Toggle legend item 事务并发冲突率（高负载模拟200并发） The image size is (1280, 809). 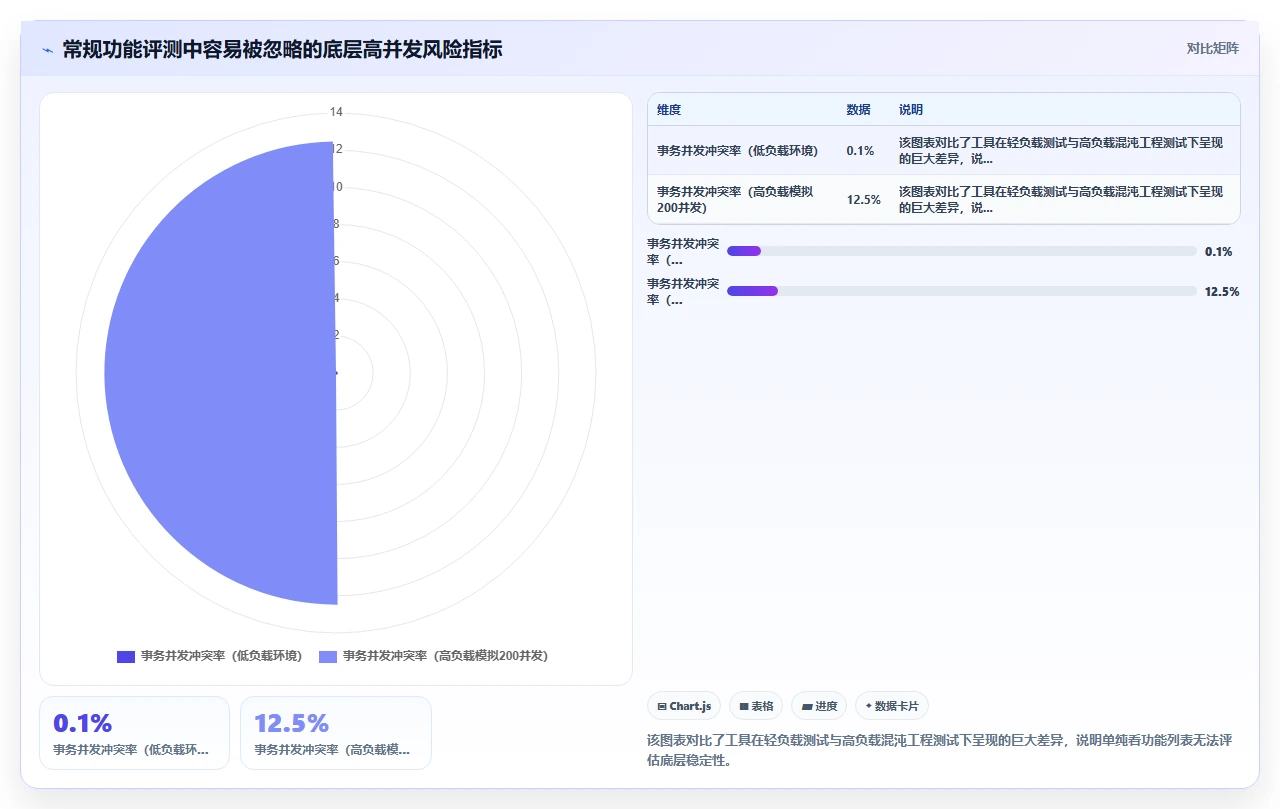tap(433, 656)
